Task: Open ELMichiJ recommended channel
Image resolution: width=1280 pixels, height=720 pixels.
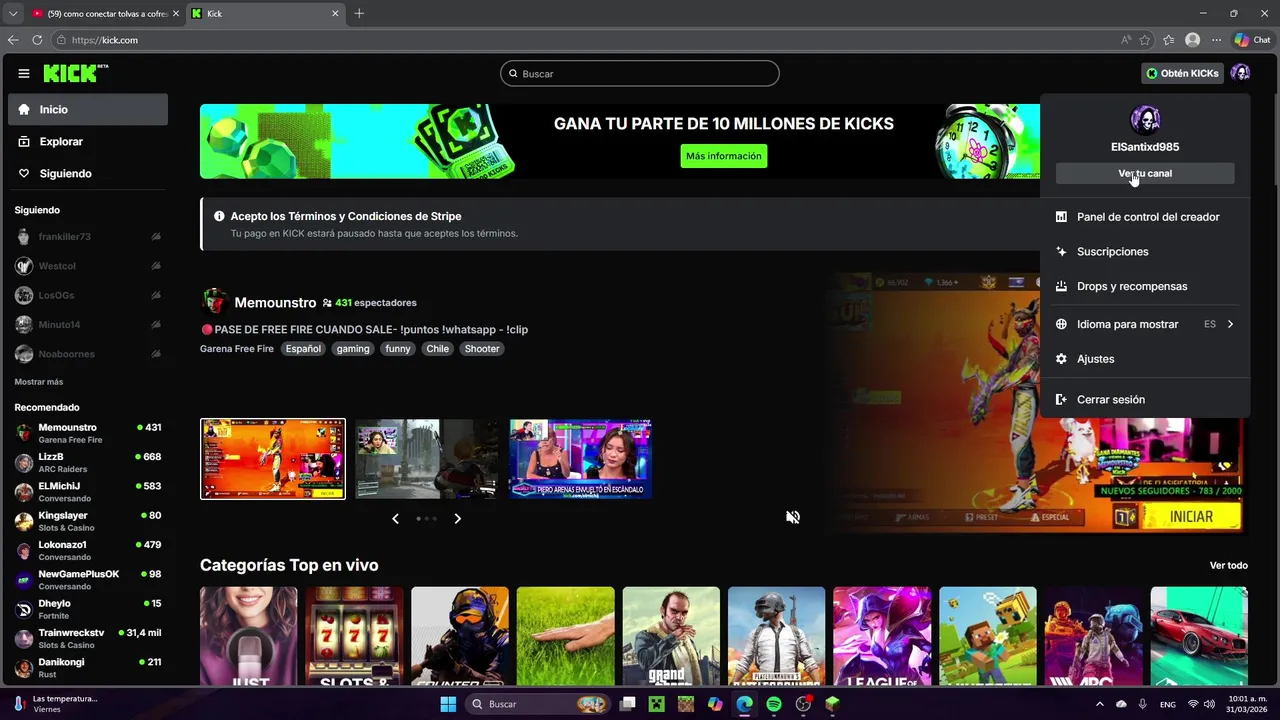Action: (88, 492)
